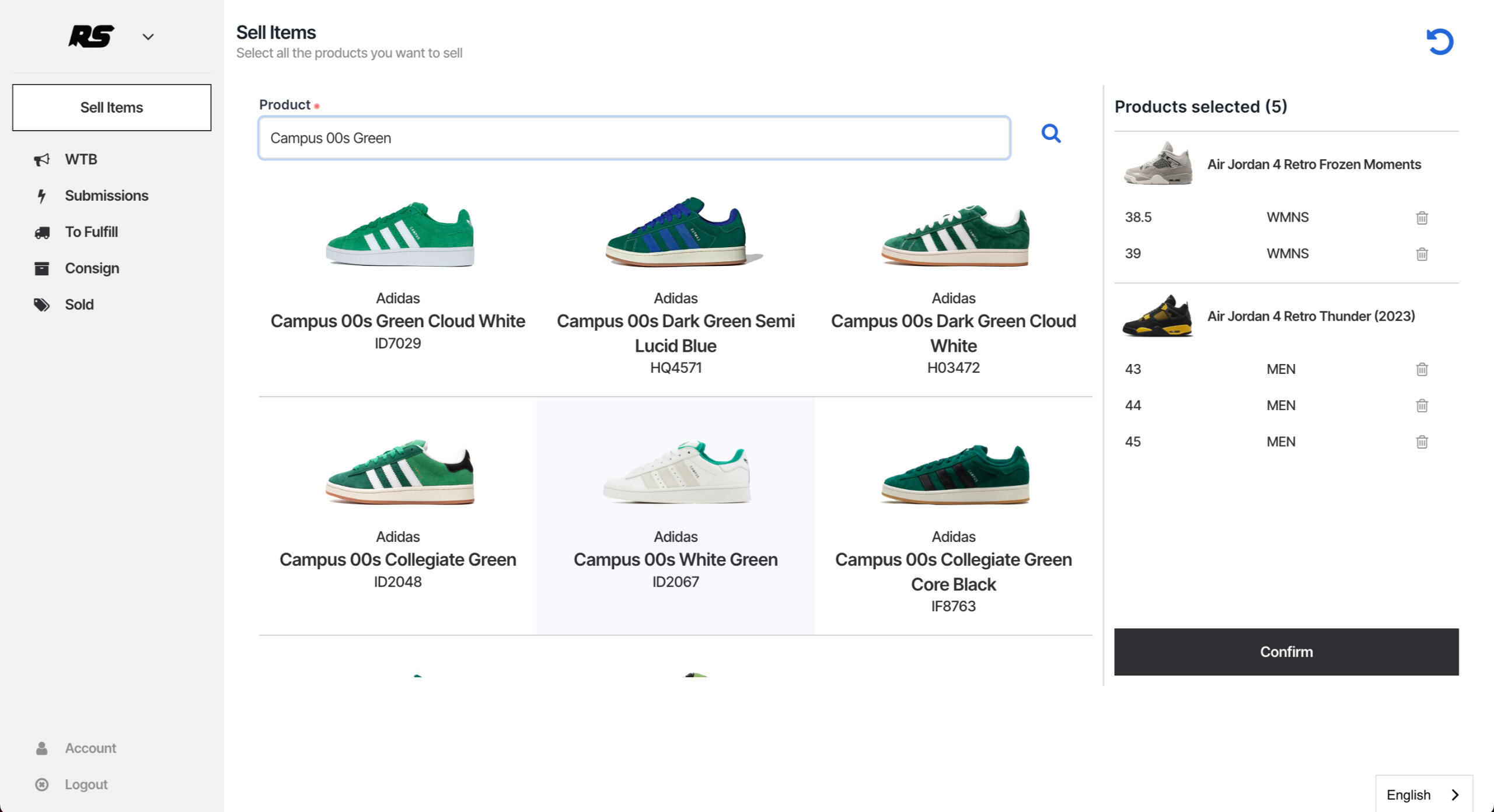Expand the RS logo dropdown chevron
The height and width of the screenshot is (812, 1494).
click(x=148, y=37)
